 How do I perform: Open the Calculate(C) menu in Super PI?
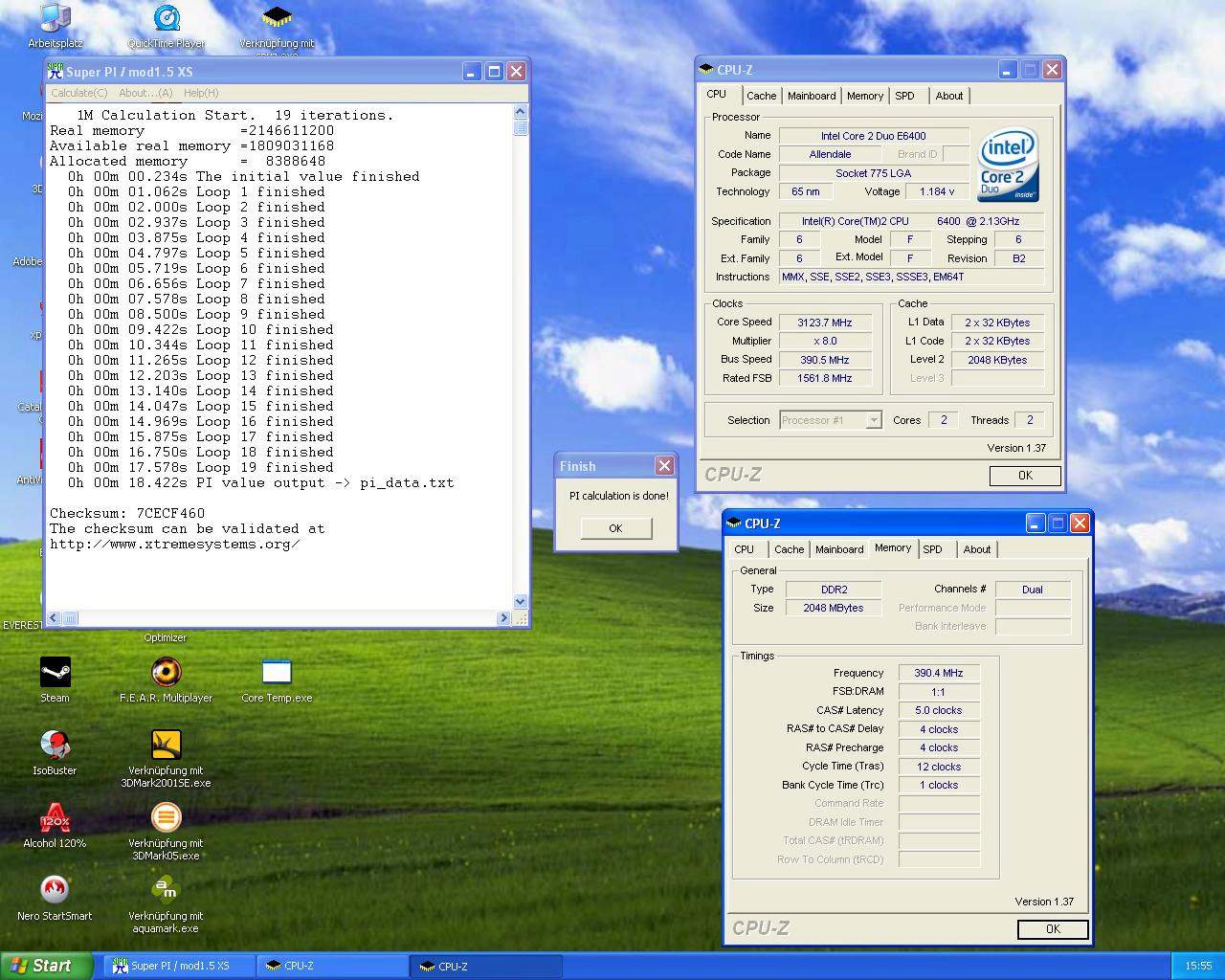click(x=78, y=93)
